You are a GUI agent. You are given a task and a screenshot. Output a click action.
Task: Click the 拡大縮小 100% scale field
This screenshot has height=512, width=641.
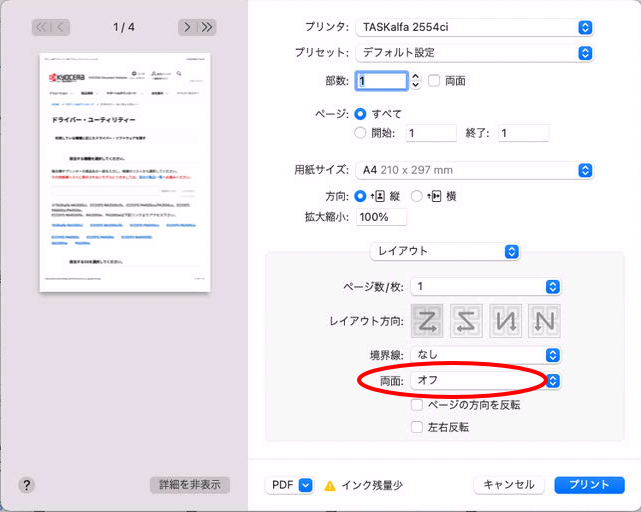pos(381,217)
